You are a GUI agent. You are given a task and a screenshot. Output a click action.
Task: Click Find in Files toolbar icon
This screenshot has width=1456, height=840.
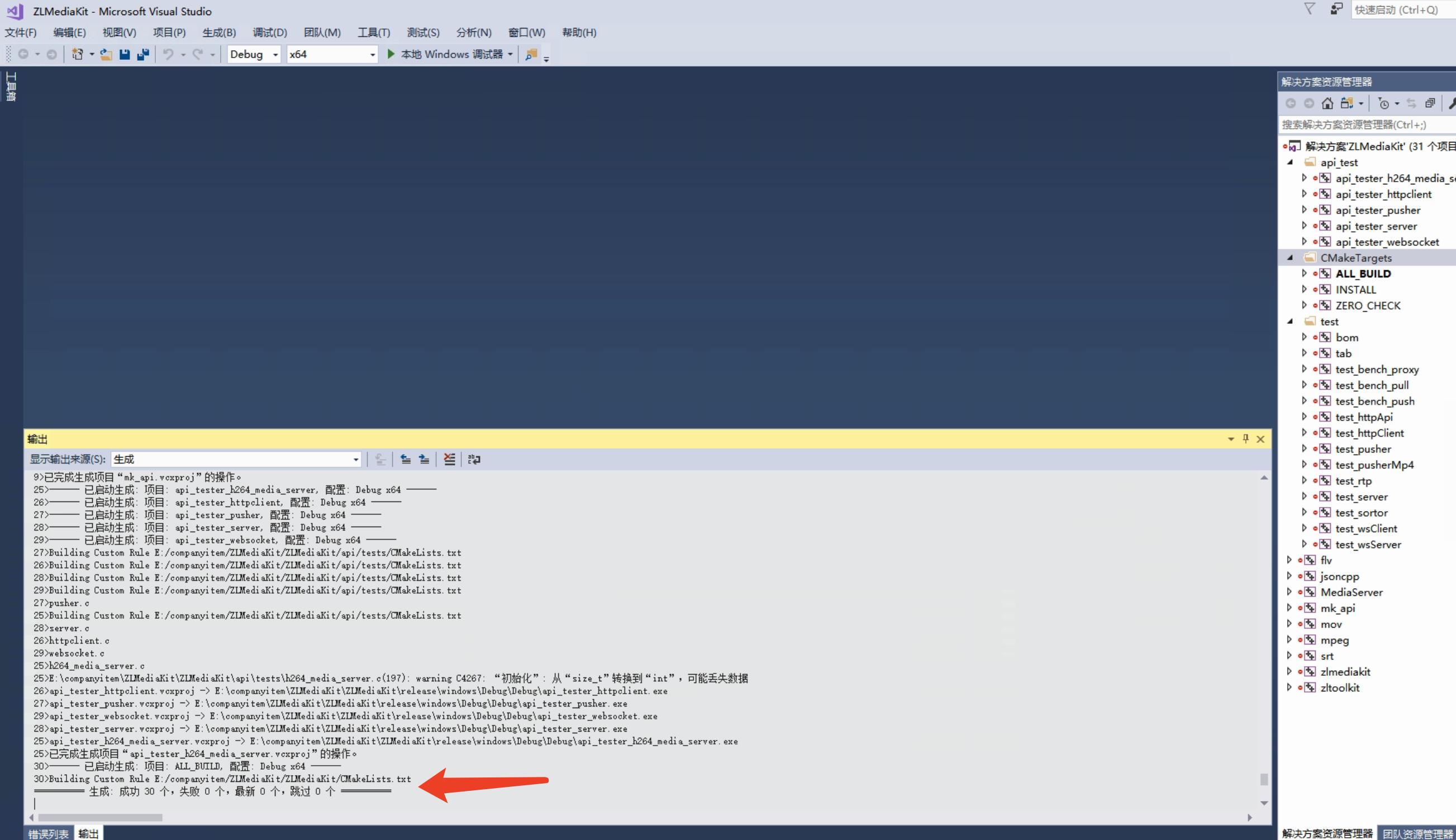[531, 54]
